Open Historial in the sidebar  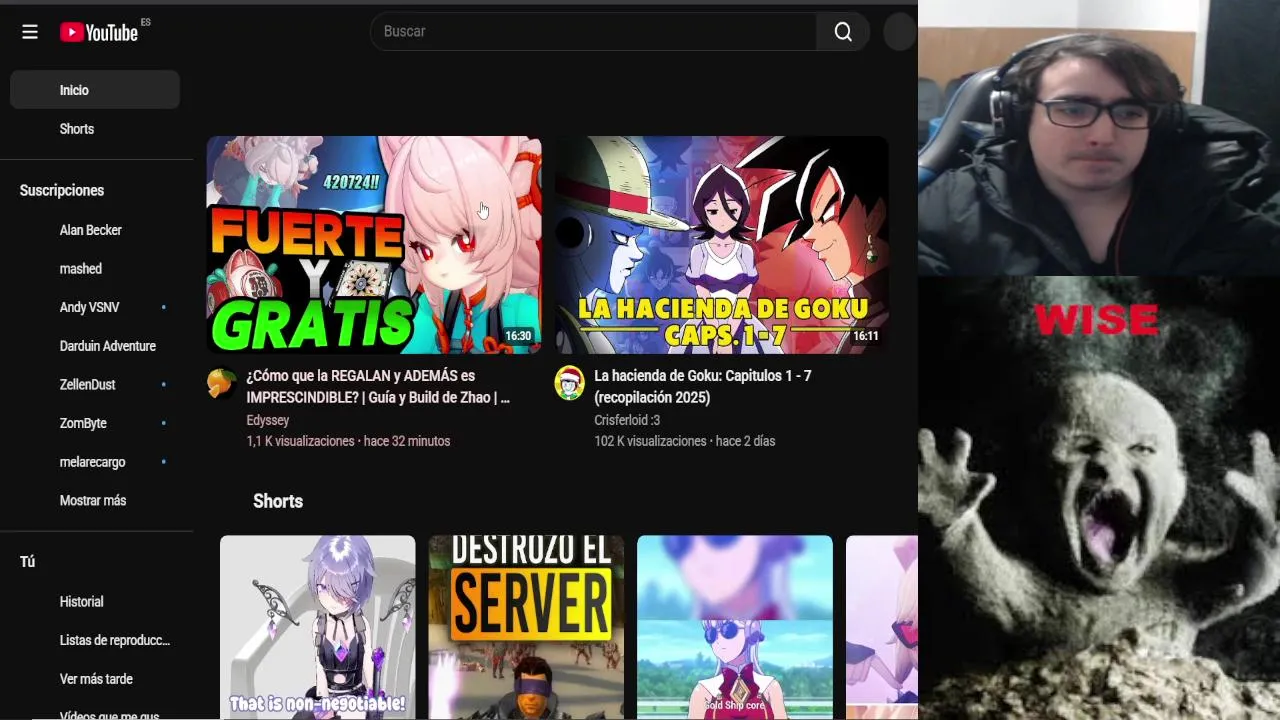click(95, 602)
